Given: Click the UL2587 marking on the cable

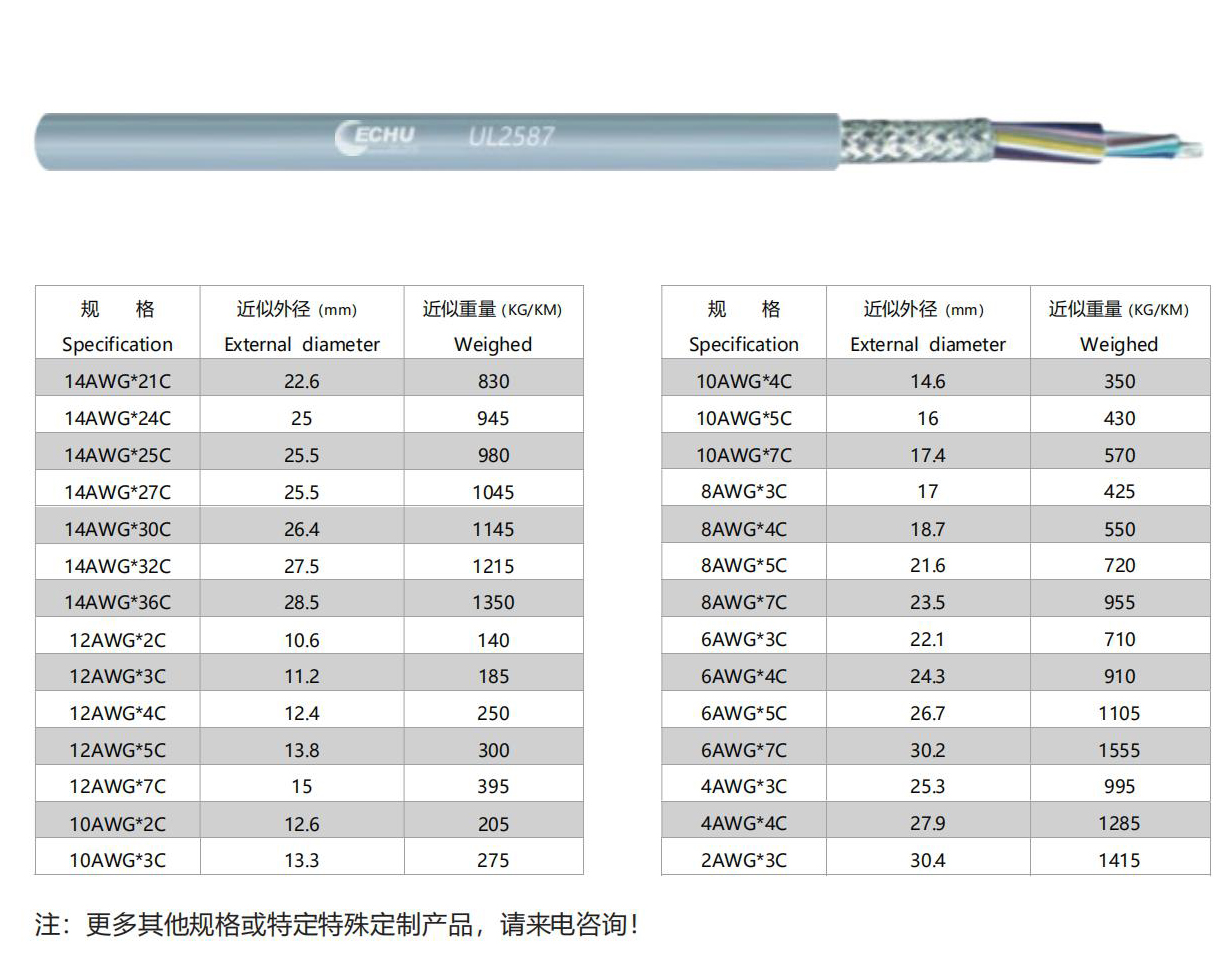Looking at the screenshot, I should [511, 136].
